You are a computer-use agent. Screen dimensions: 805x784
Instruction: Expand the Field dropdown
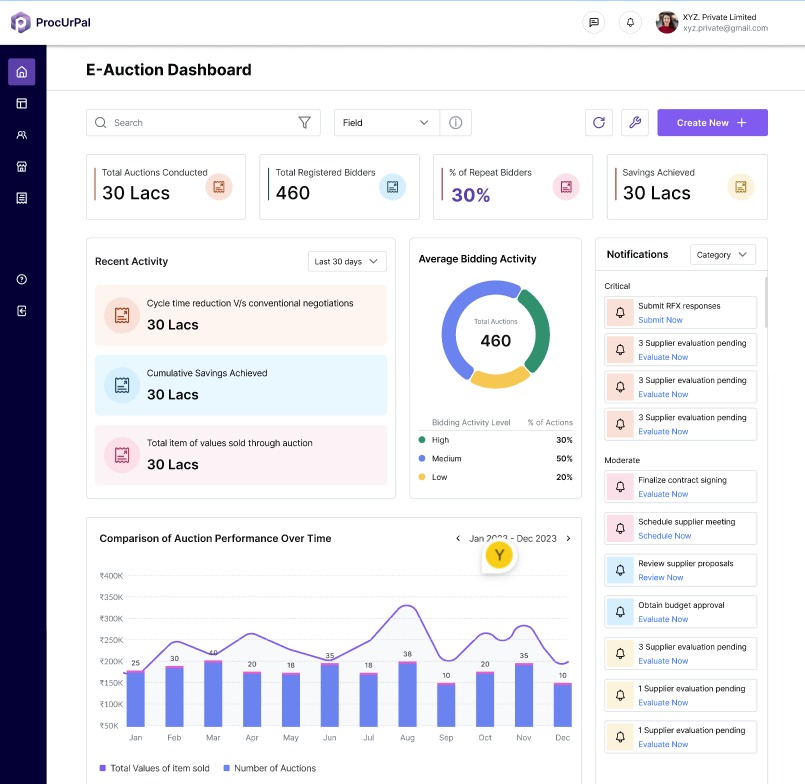point(386,123)
